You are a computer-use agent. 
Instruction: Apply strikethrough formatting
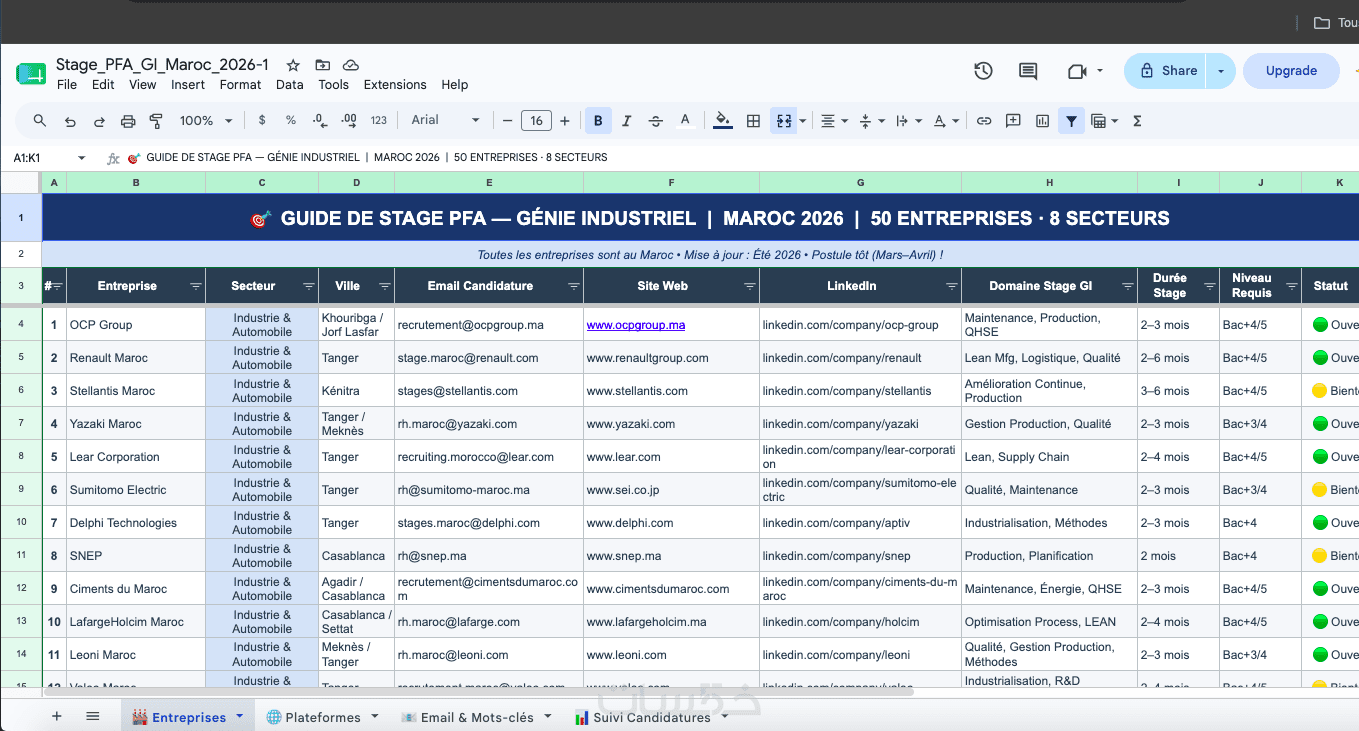656,121
